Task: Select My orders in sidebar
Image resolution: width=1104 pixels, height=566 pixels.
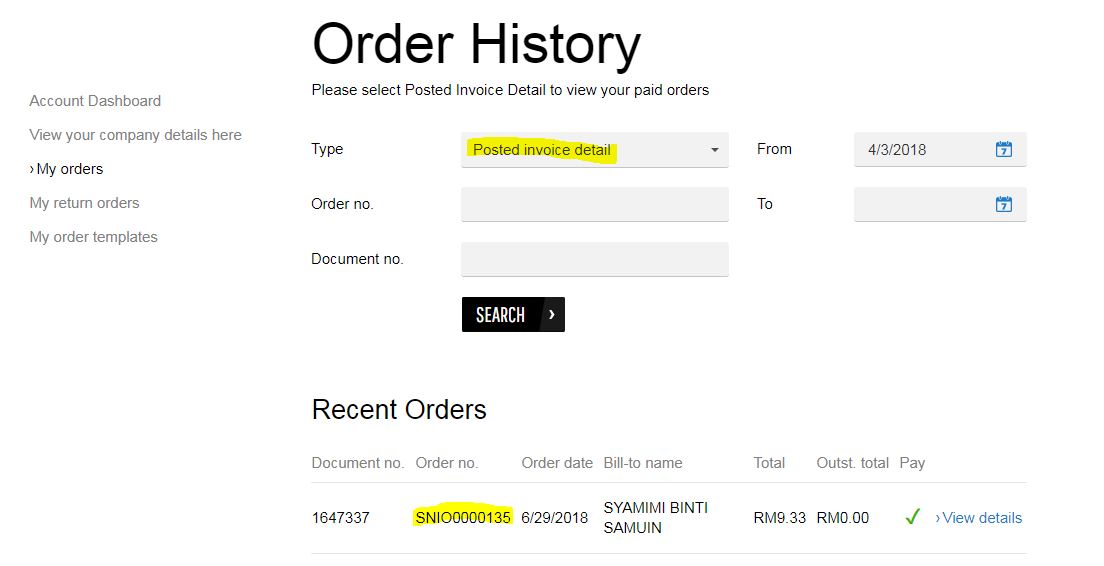Action: coord(66,169)
